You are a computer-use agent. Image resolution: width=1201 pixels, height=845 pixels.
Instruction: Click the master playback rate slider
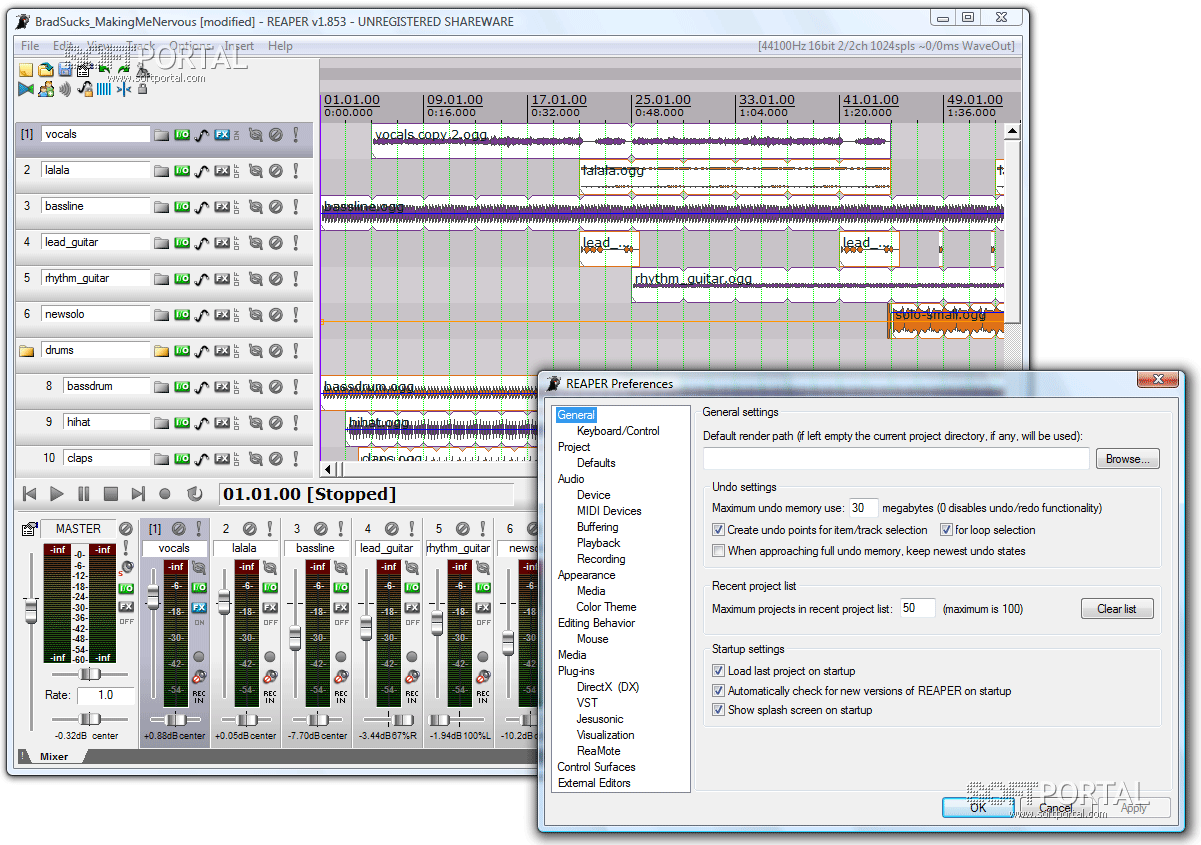89,719
